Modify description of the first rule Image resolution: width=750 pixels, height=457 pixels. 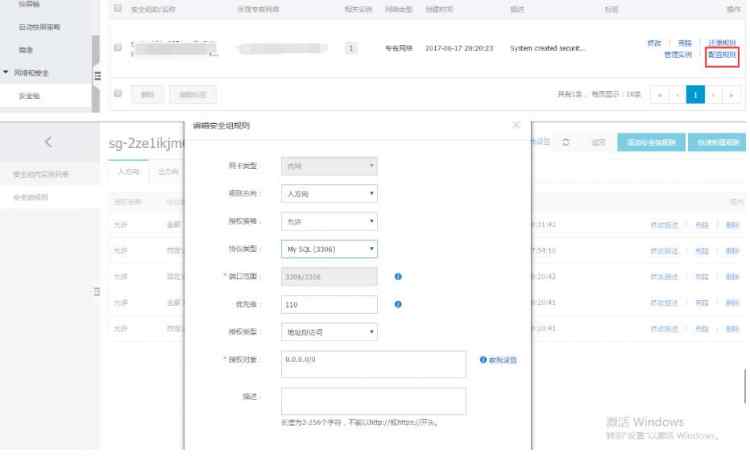(x=664, y=224)
